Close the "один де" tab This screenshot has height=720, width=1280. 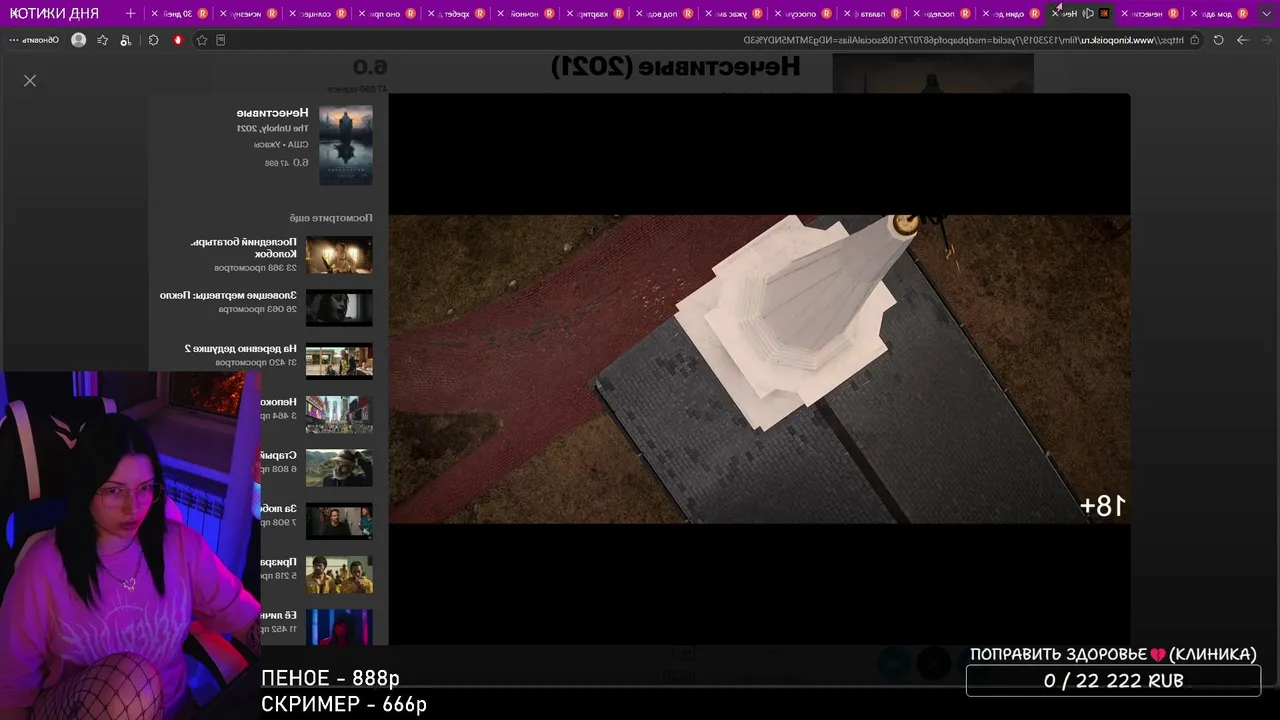click(x=986, y=14)
